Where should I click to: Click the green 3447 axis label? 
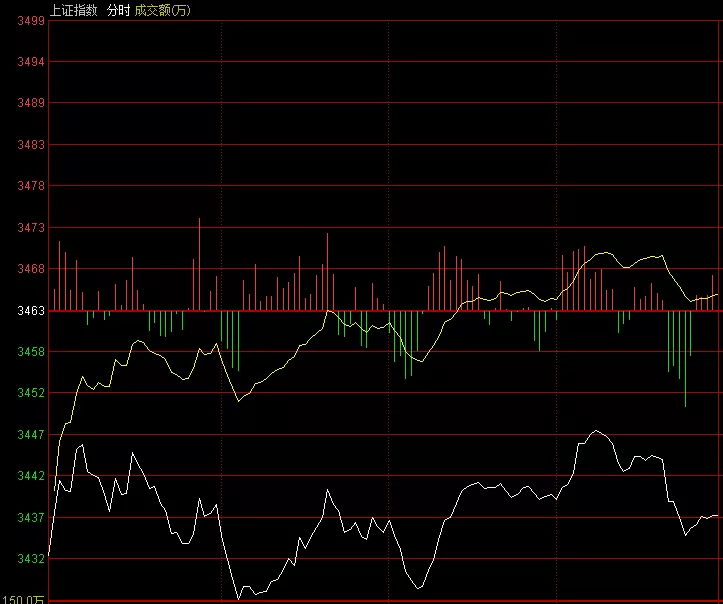[x=31, y=435]
